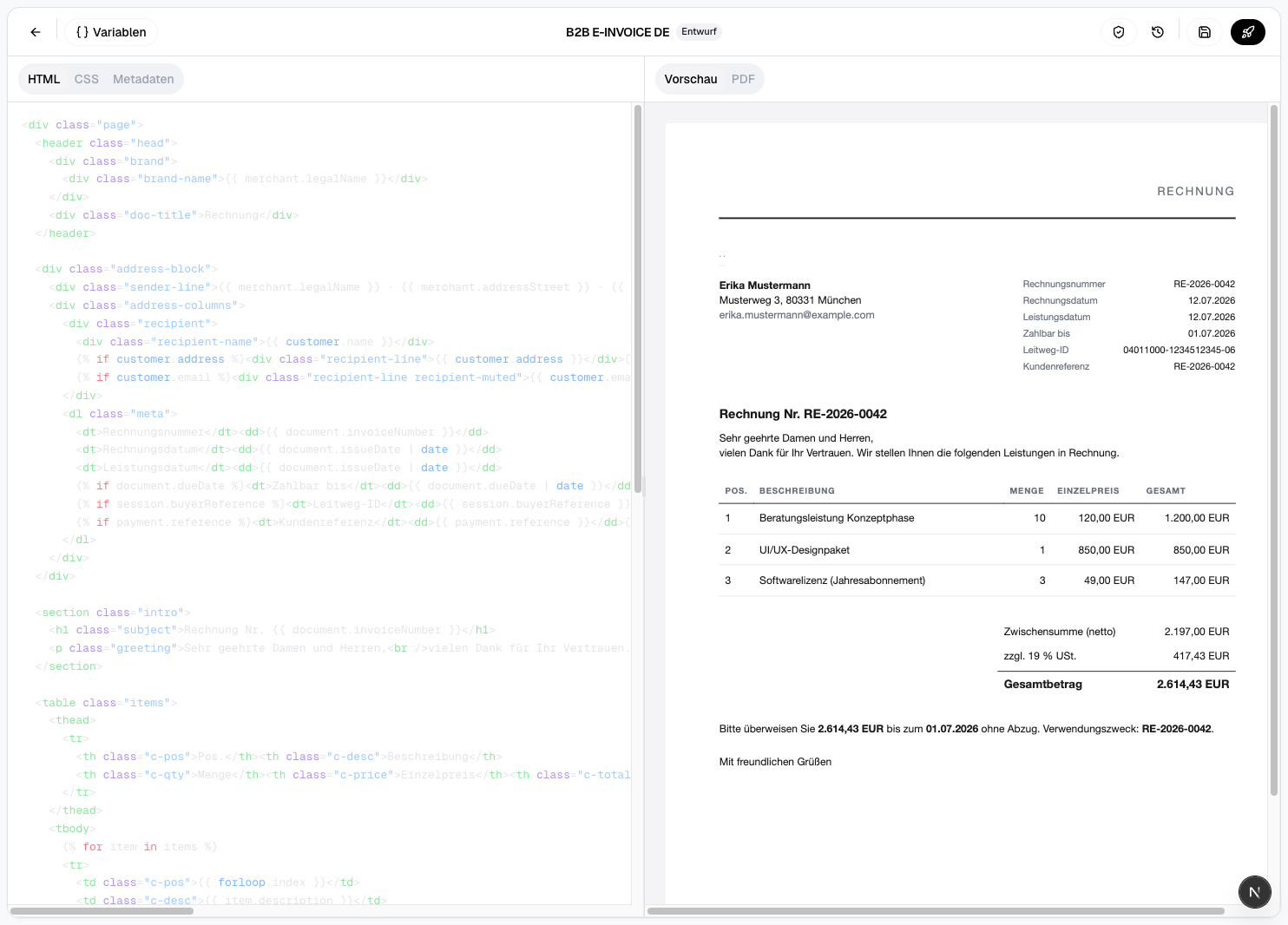Save the template with the disk icon
Screen dimensions: 1288x925
point(1205,32)
